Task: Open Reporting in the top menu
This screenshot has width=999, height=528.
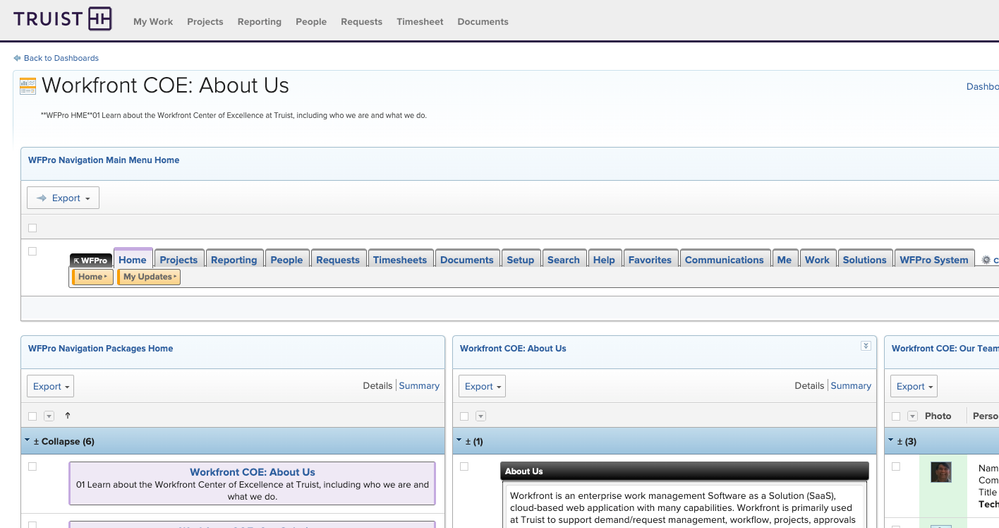Action: (259, 21)
